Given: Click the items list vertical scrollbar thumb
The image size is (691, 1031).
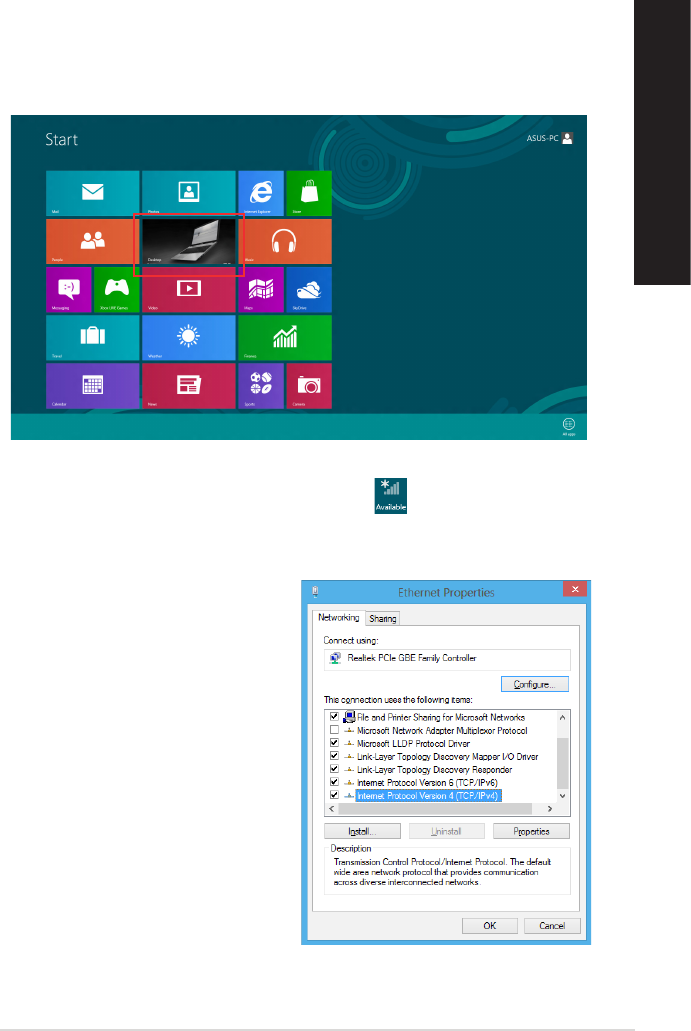Looking at the screenshot, I should coord(562,763).
